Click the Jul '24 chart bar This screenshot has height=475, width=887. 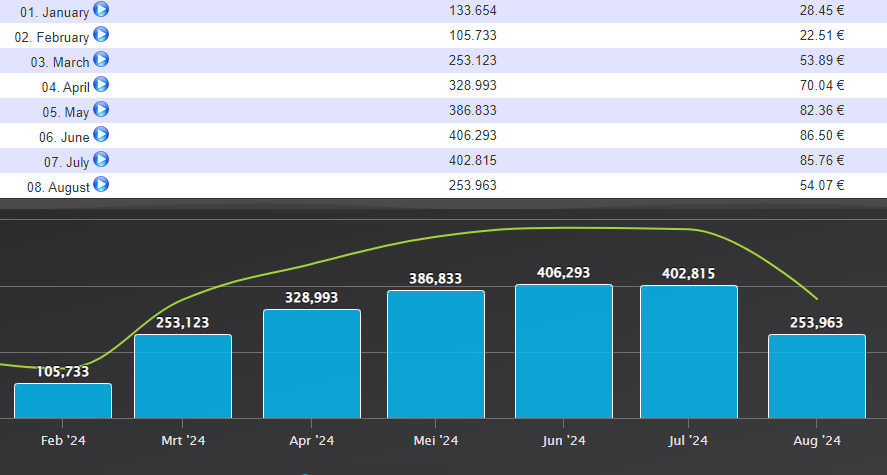pyautogui.click(x=689, y=352)
